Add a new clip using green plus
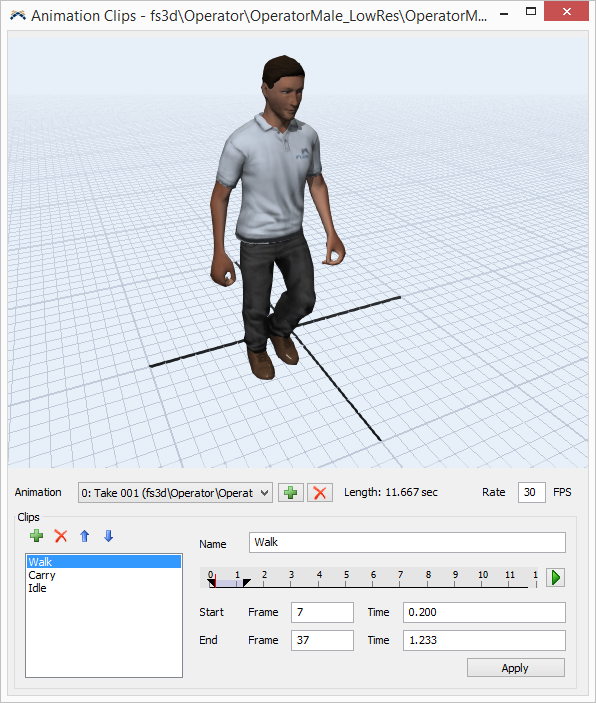Image resolution: width=596 pixels, height=703 pixels. 36,535
